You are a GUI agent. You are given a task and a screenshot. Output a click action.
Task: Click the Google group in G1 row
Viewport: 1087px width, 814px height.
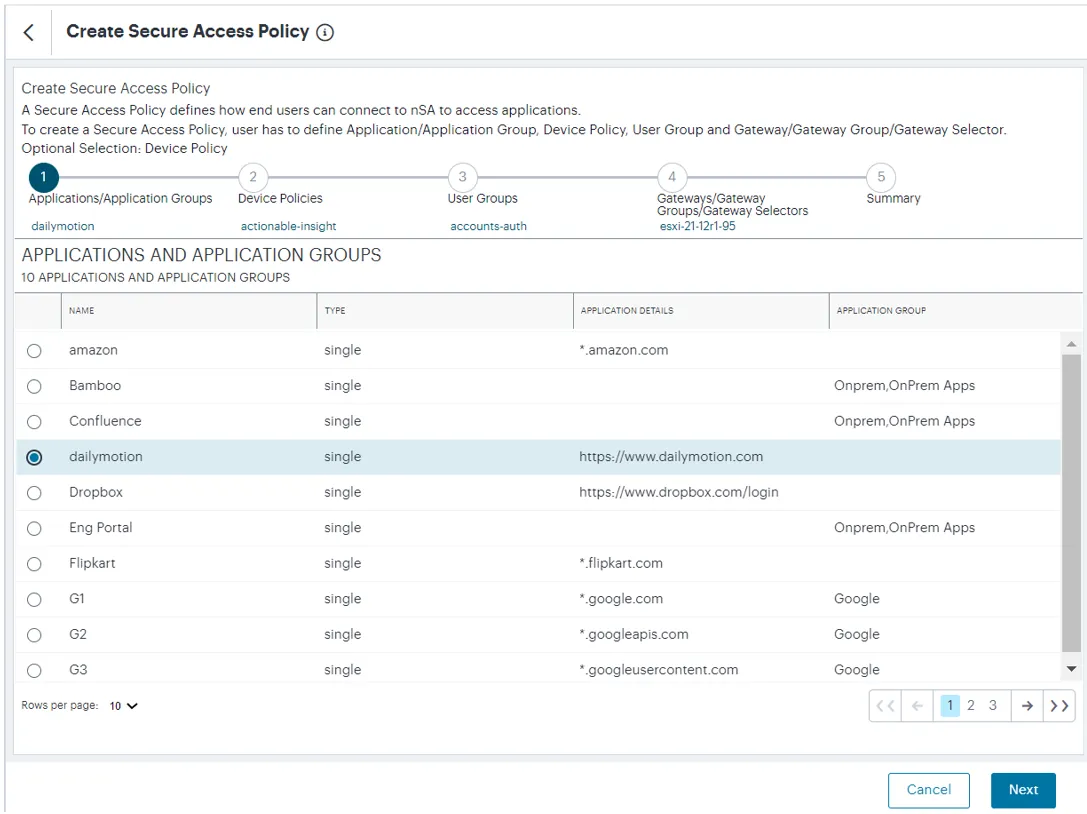(x=856, y=599)
